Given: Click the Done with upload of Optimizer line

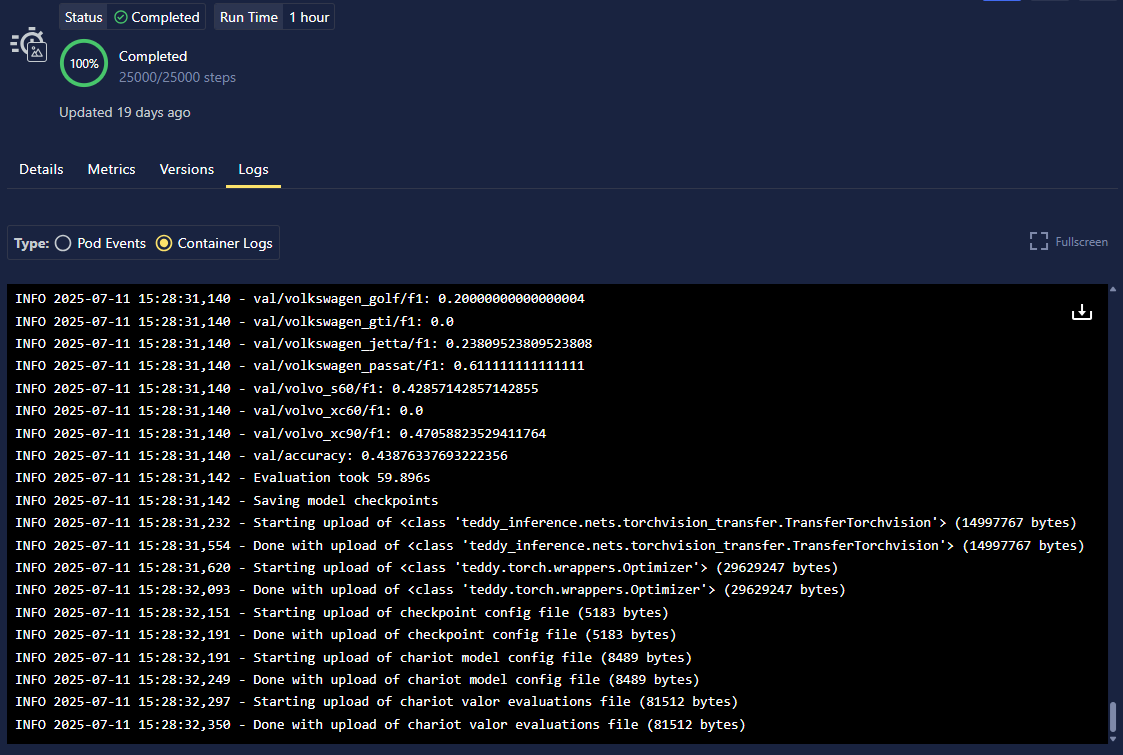Looking at the screenshot, I should 430,590.
